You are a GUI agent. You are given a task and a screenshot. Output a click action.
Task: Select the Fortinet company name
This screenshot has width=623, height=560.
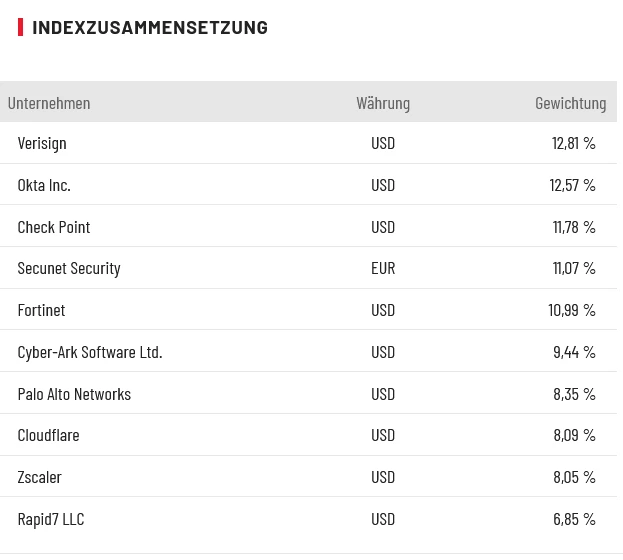click(41, 310)
